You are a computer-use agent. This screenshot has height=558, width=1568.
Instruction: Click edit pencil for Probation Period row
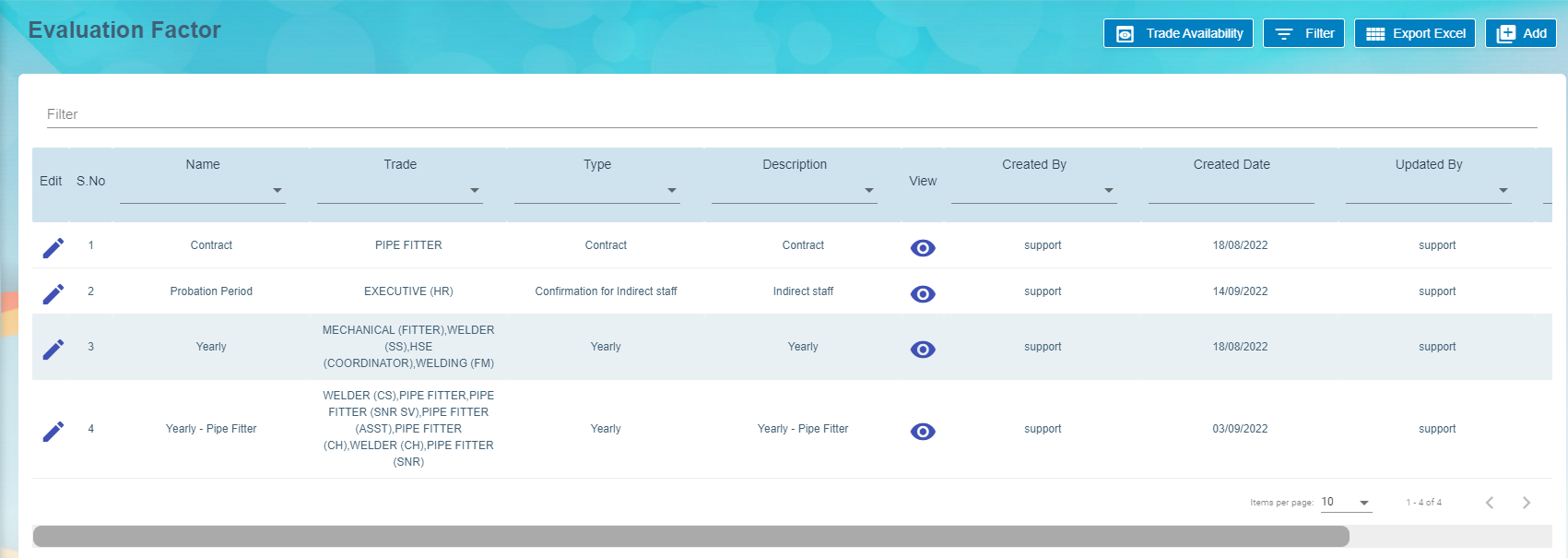[x=53, y=294]
